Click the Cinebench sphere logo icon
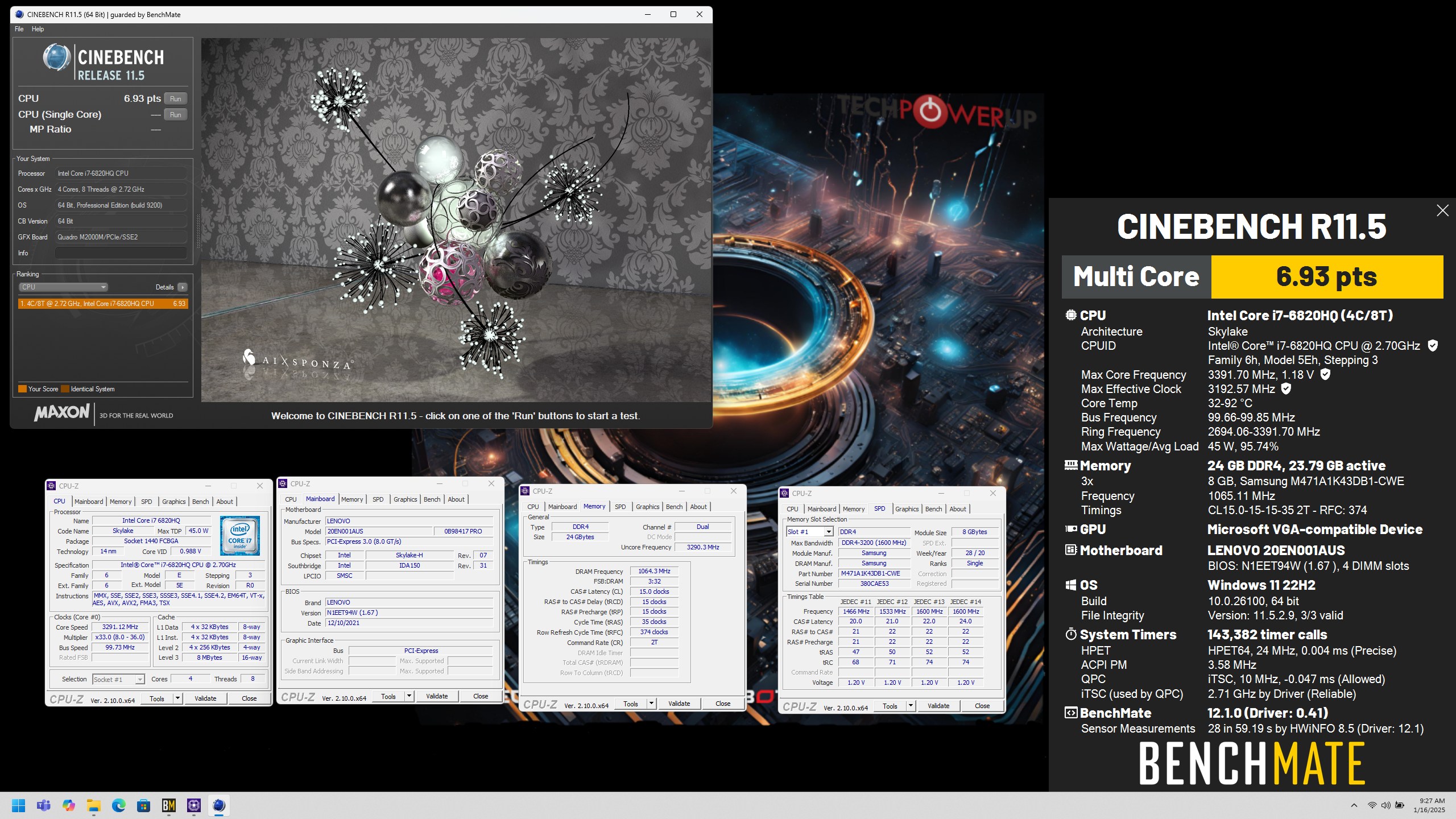The height and width of the screenshot is (819, 1456). point(56,57)
